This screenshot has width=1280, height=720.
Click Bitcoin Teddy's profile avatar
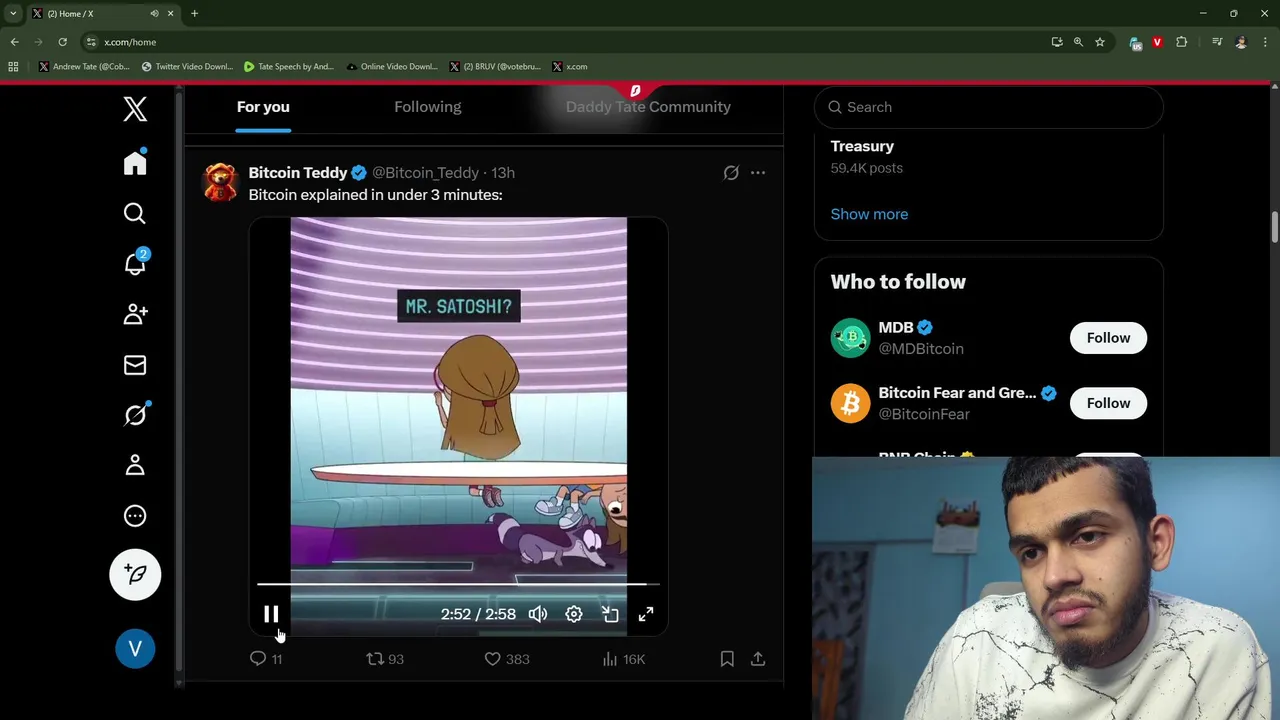click(220, 182)
